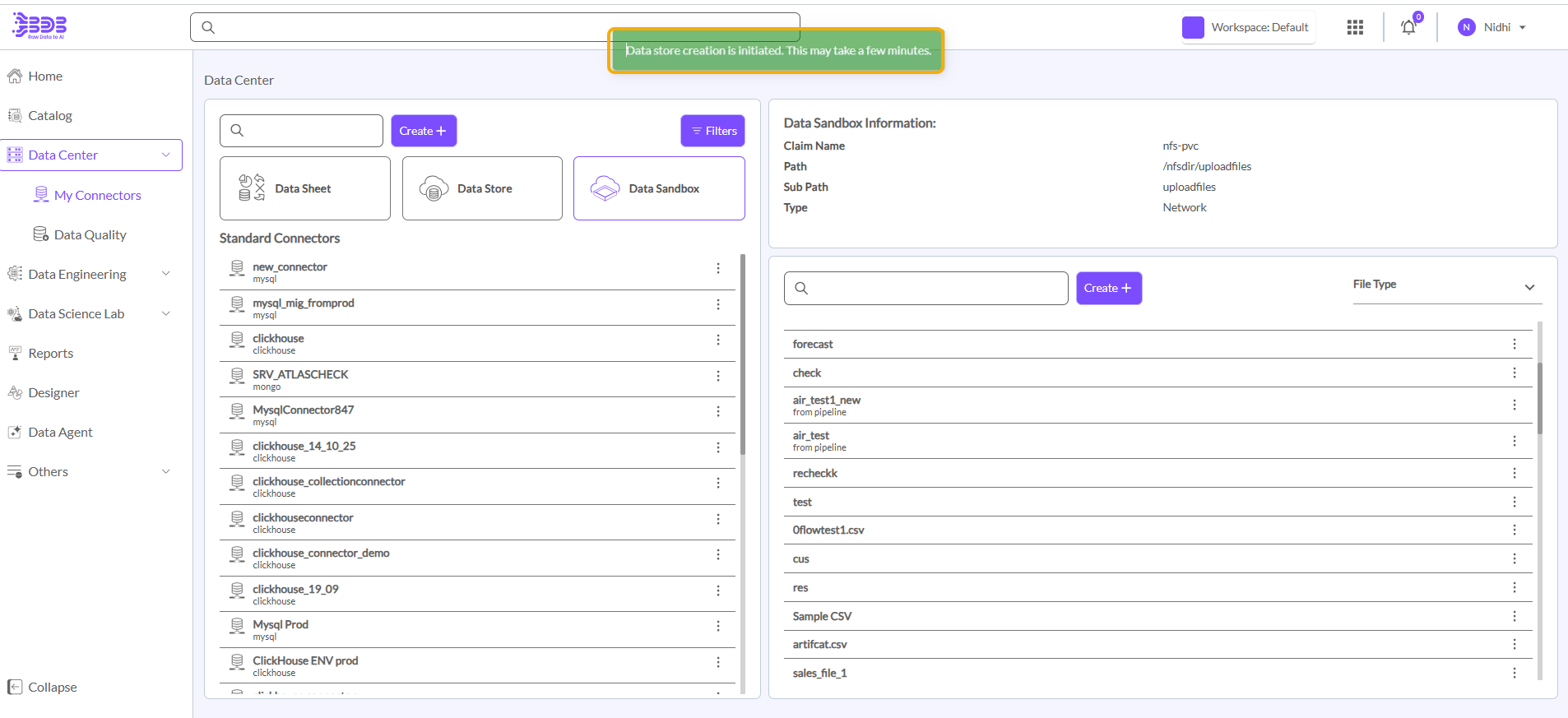The width and height of the screenshot is (1568, 718).
Task: Click the Filters button
Action: [x=712, y=131]
